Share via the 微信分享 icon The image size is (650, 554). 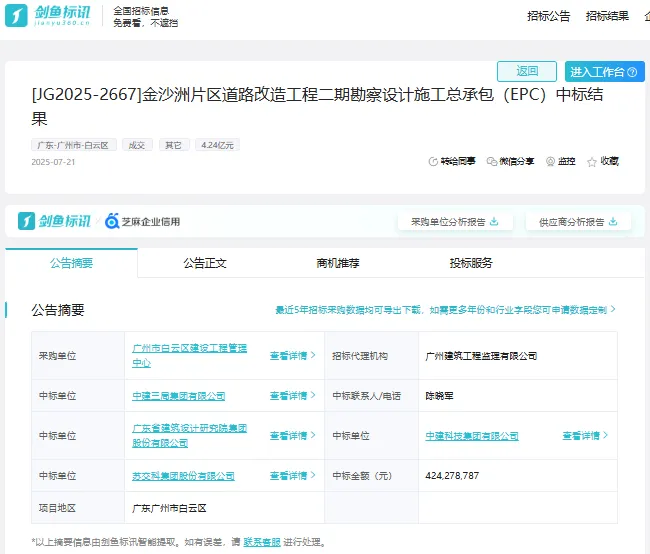coord(491,161)
